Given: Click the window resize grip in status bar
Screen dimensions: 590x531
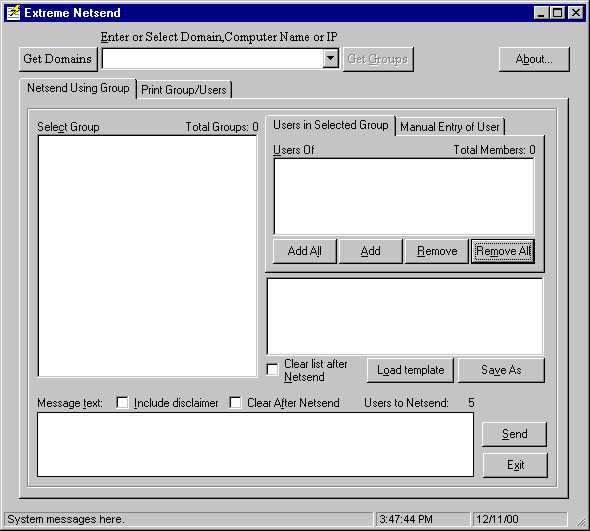Looking at the screenshot, I should (581, 521).
